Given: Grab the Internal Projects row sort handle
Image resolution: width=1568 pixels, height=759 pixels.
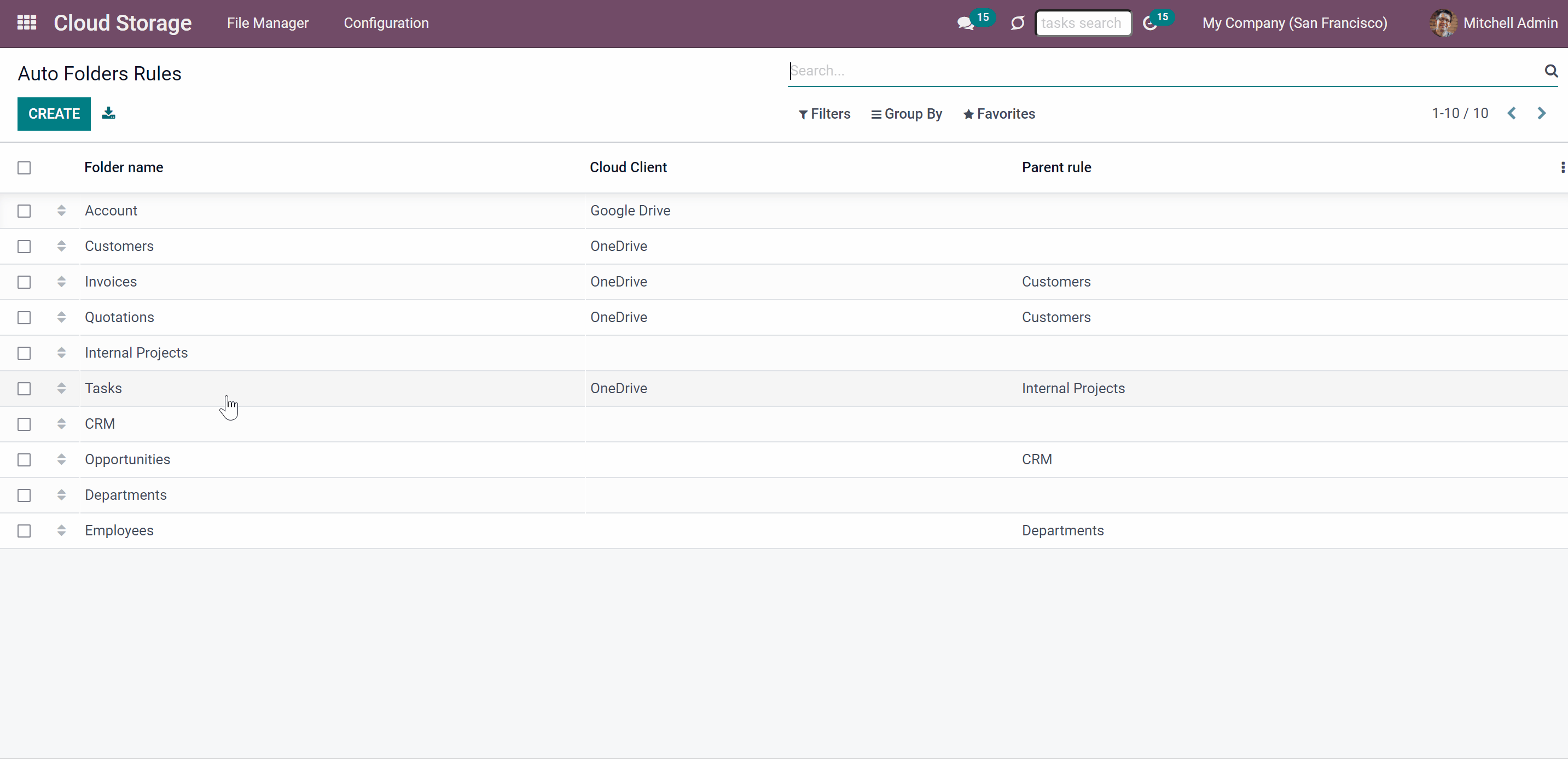Looking at the screenshot, I should coord(61,353).
